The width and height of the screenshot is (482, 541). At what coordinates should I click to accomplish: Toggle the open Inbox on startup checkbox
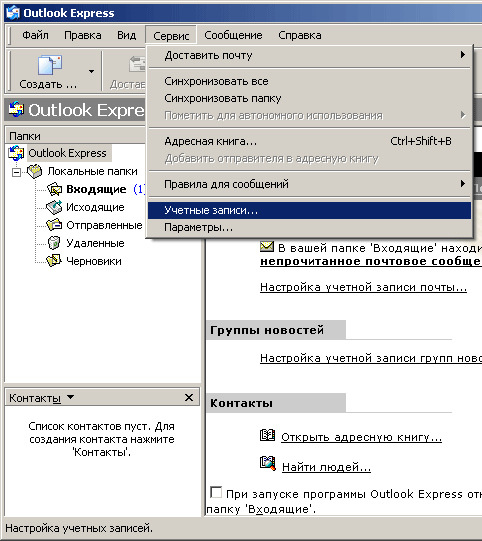(x=216, y=492)
